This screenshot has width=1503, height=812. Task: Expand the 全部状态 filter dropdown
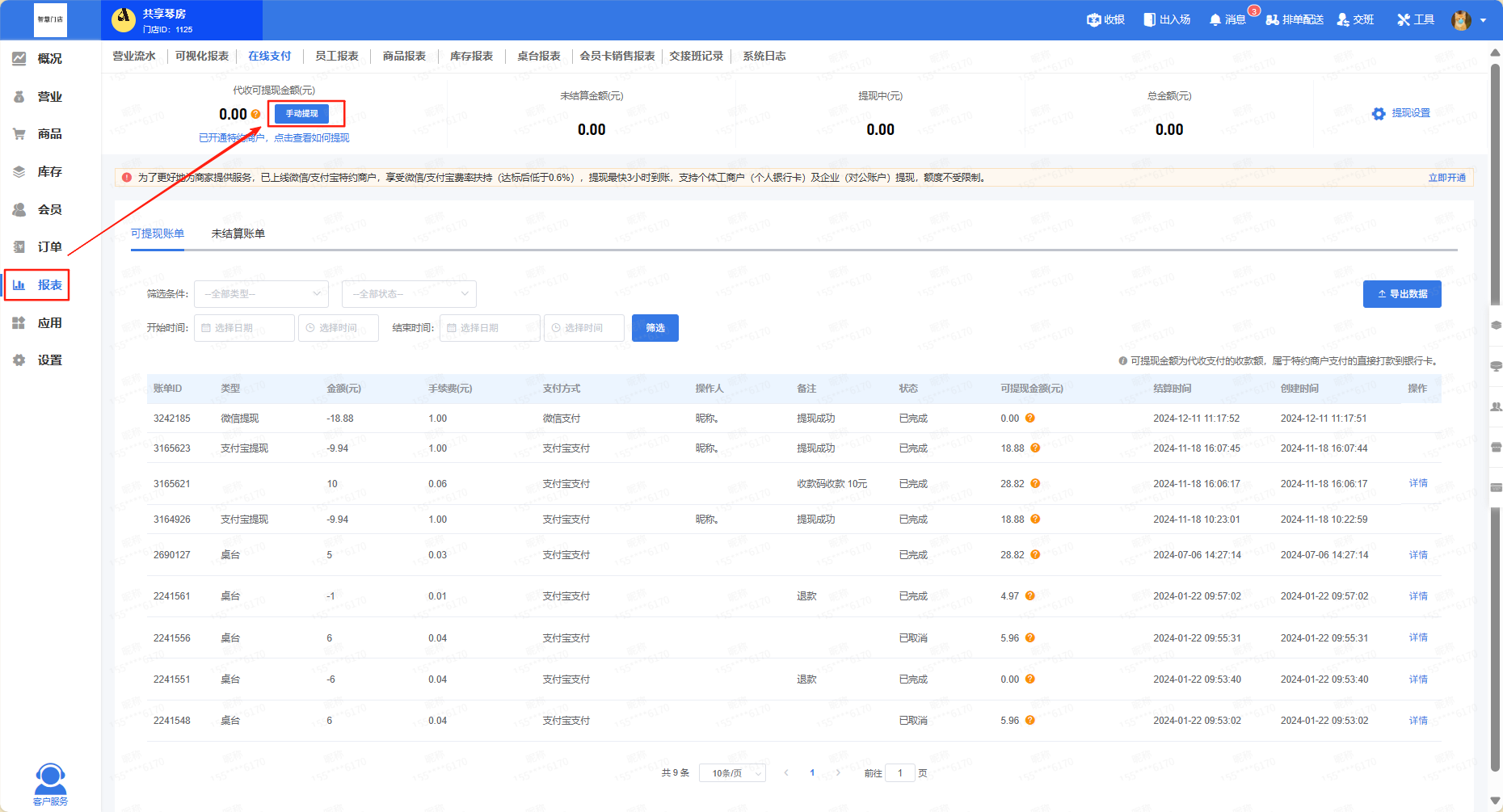(x=410, y=294)
